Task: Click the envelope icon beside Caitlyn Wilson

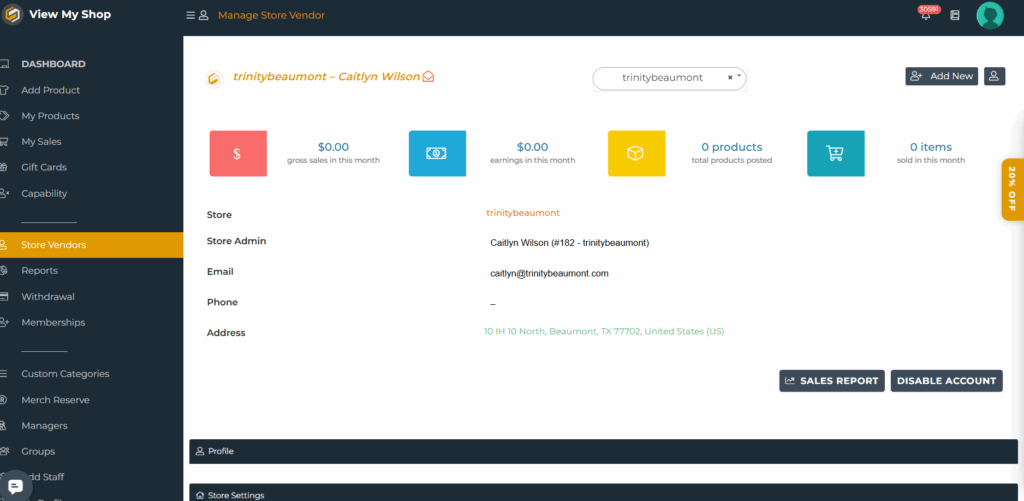Action: click(428, 77)
